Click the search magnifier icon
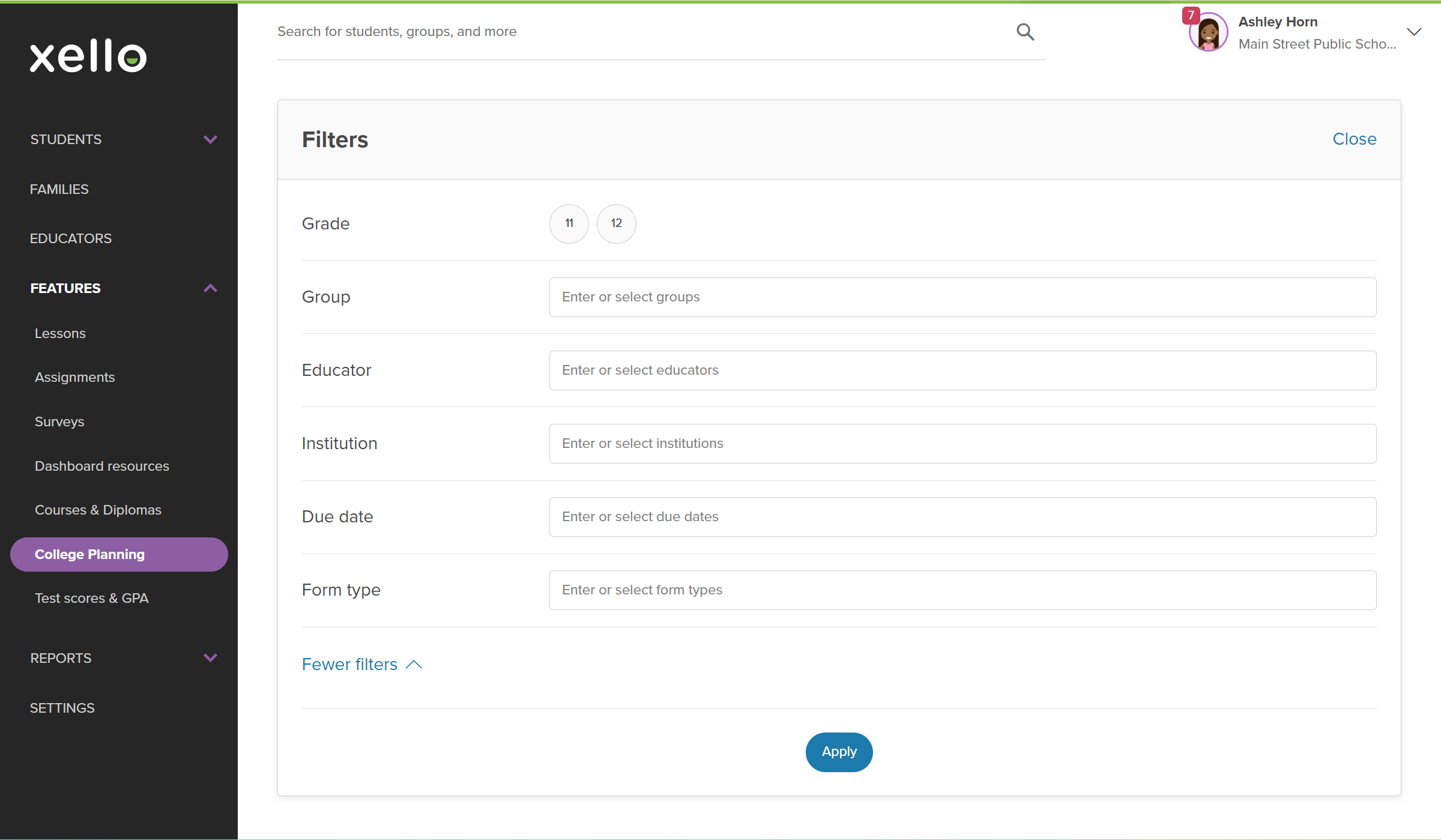 1025,31
